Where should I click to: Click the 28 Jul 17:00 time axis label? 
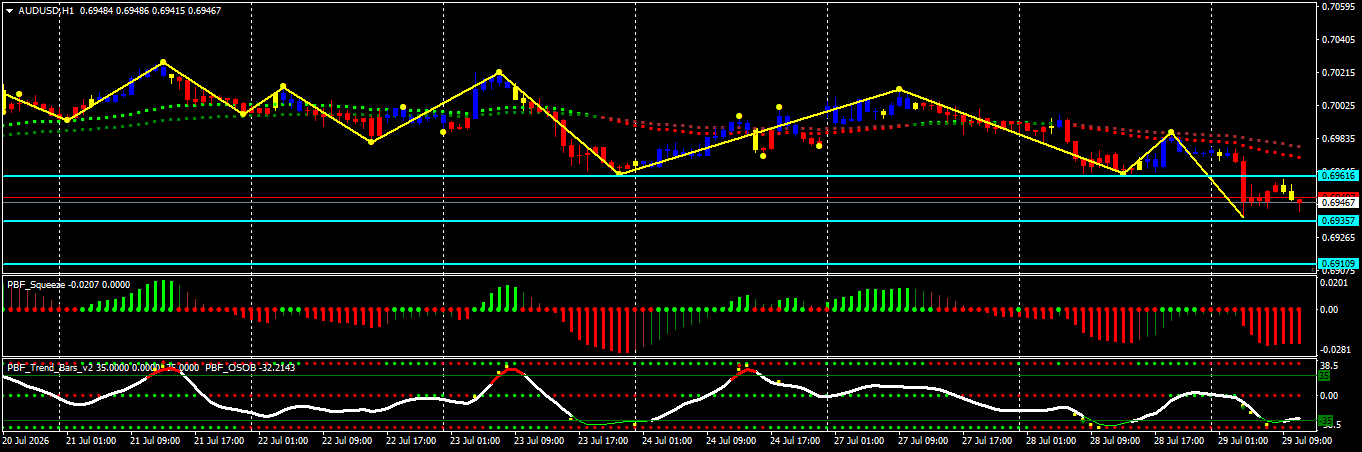[1180, 440]
